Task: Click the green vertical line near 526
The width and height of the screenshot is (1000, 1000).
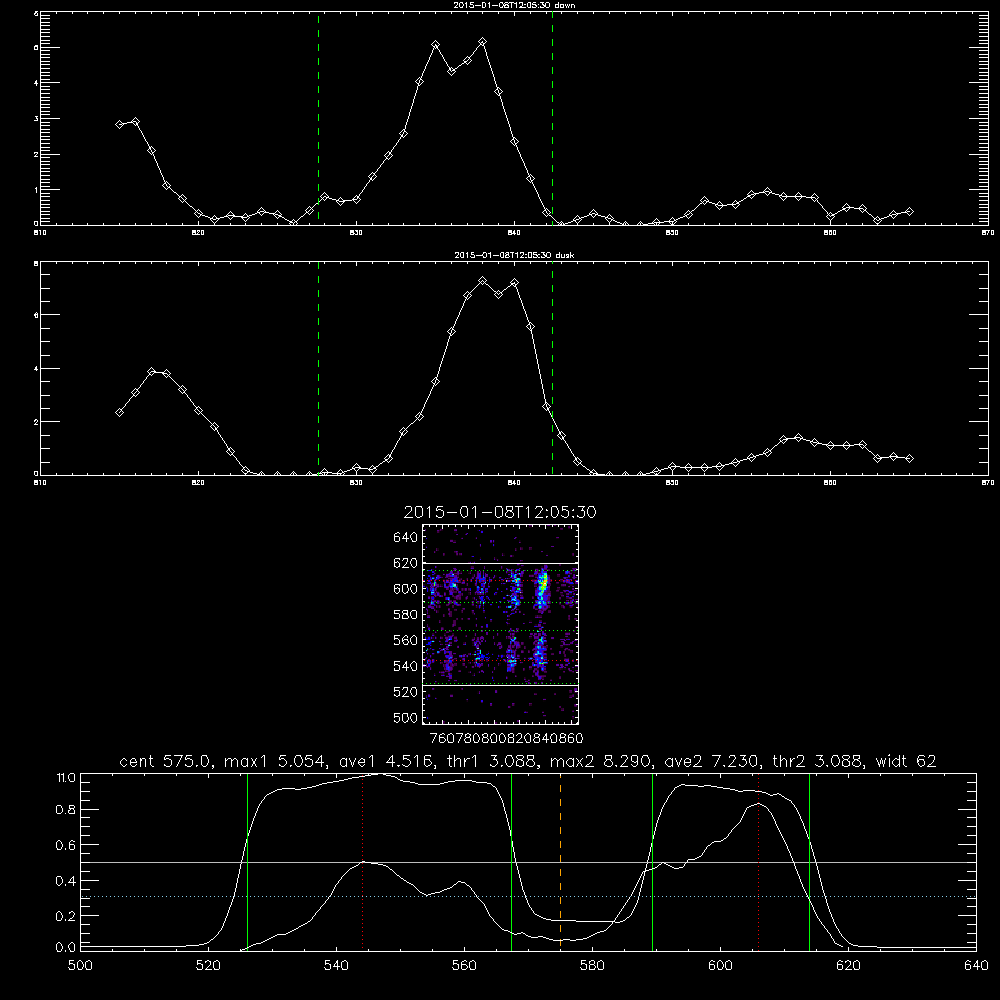Action: 247,861
